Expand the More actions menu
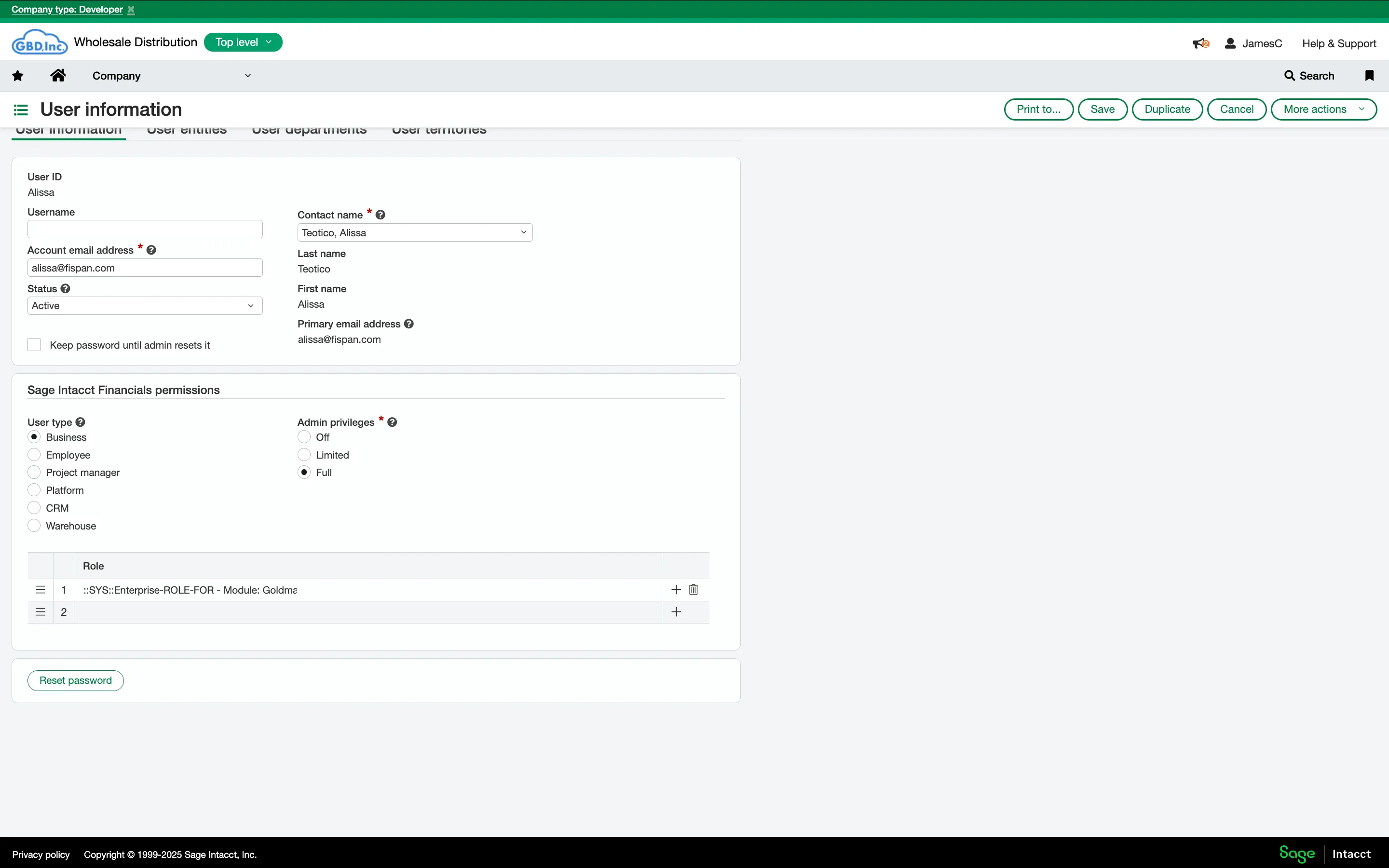This screenshot has height=868, width=1389. pyautogui.click(x=1323, y=109)
